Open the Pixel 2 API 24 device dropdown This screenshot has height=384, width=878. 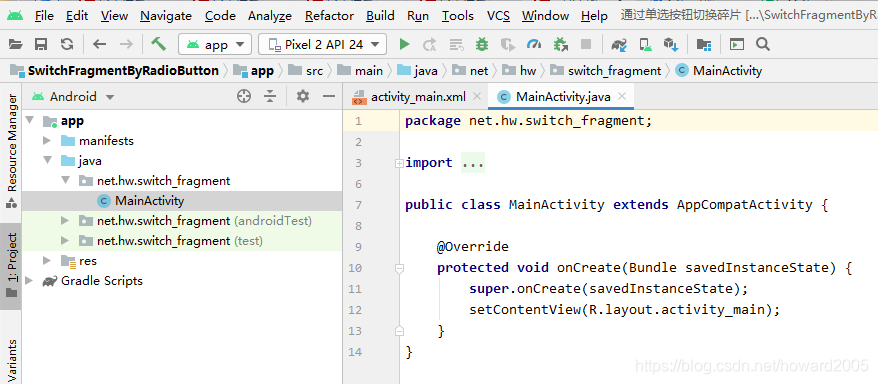click(x=323, y=44)
